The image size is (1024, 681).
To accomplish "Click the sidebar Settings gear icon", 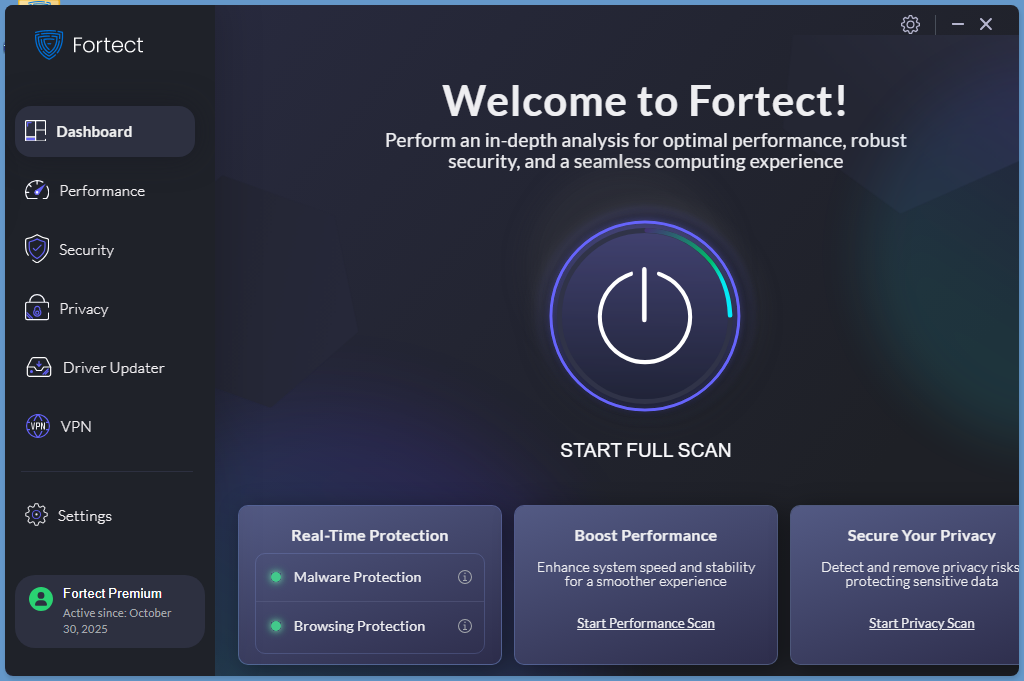I will [x=36, y=515].
